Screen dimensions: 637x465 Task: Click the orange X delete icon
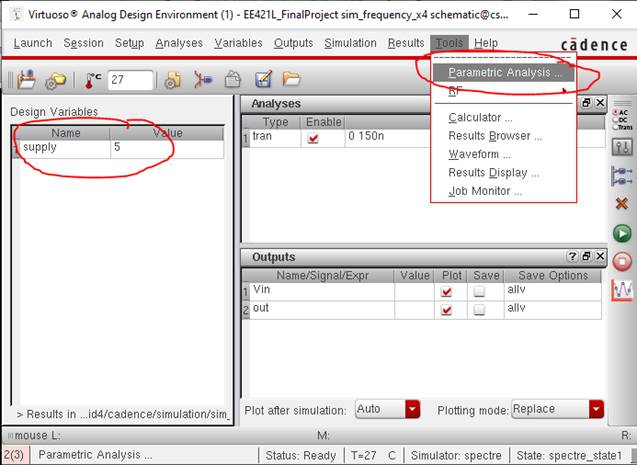[622, 203]
